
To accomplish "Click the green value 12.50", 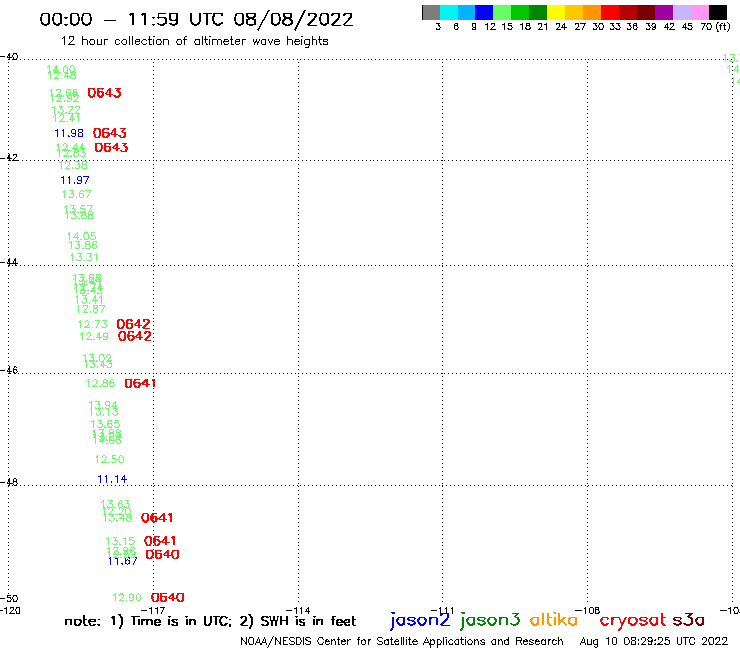I will [109, 459].
